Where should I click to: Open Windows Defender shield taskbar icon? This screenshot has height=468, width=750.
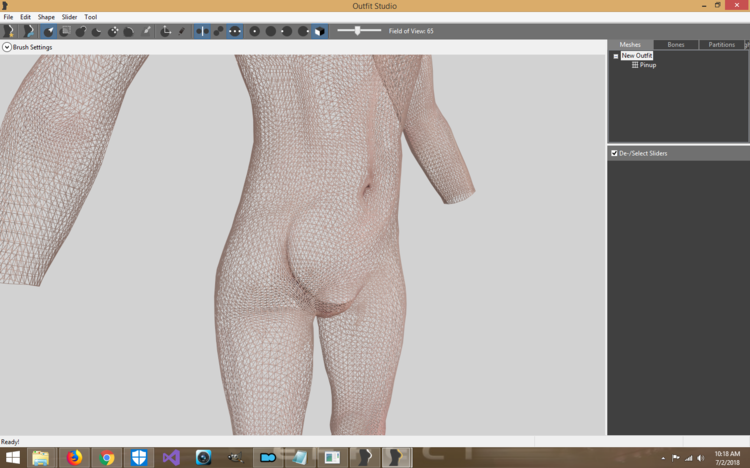[139, 458]
